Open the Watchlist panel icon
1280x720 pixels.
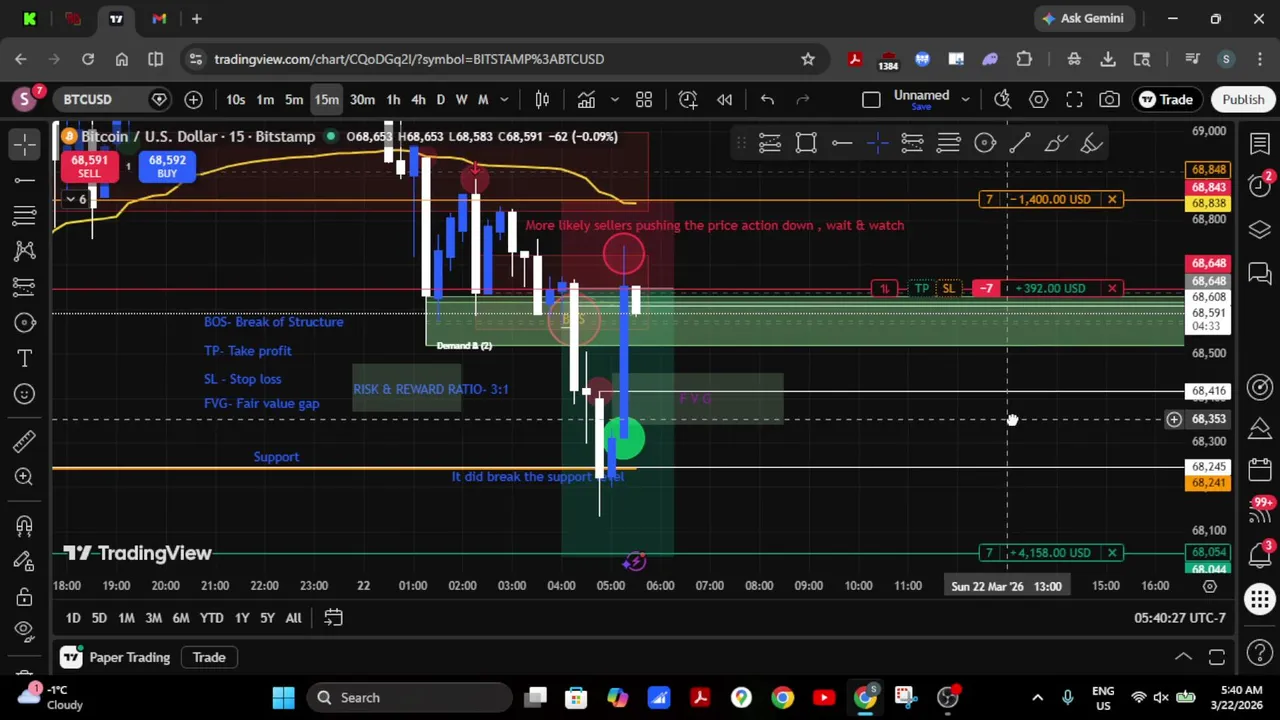pos(1259,144)
